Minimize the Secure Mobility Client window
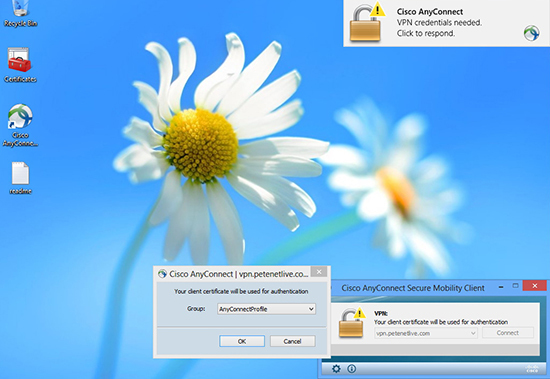This screenshot has height=379, width=550. coord(502,286)
